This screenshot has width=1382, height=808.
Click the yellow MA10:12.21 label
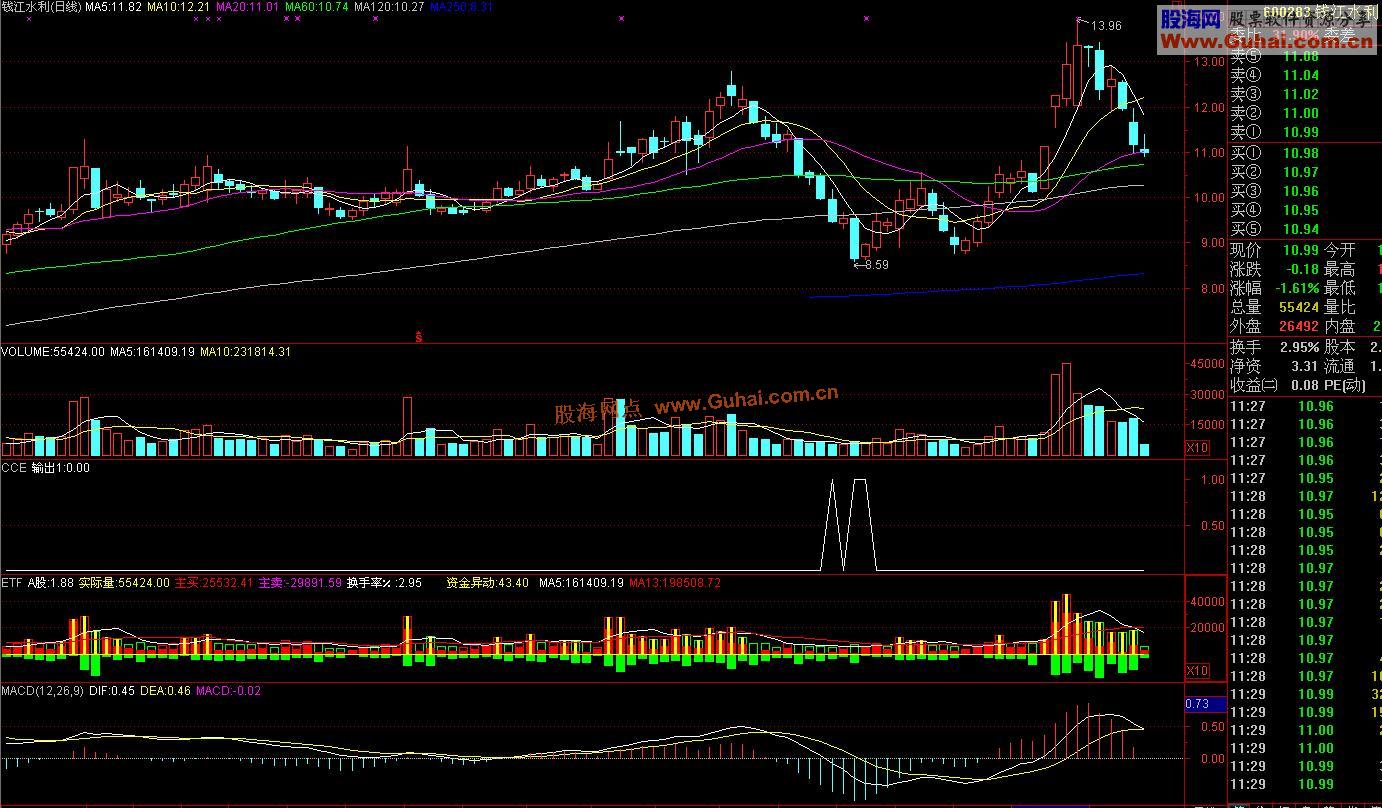coord(179,7)
